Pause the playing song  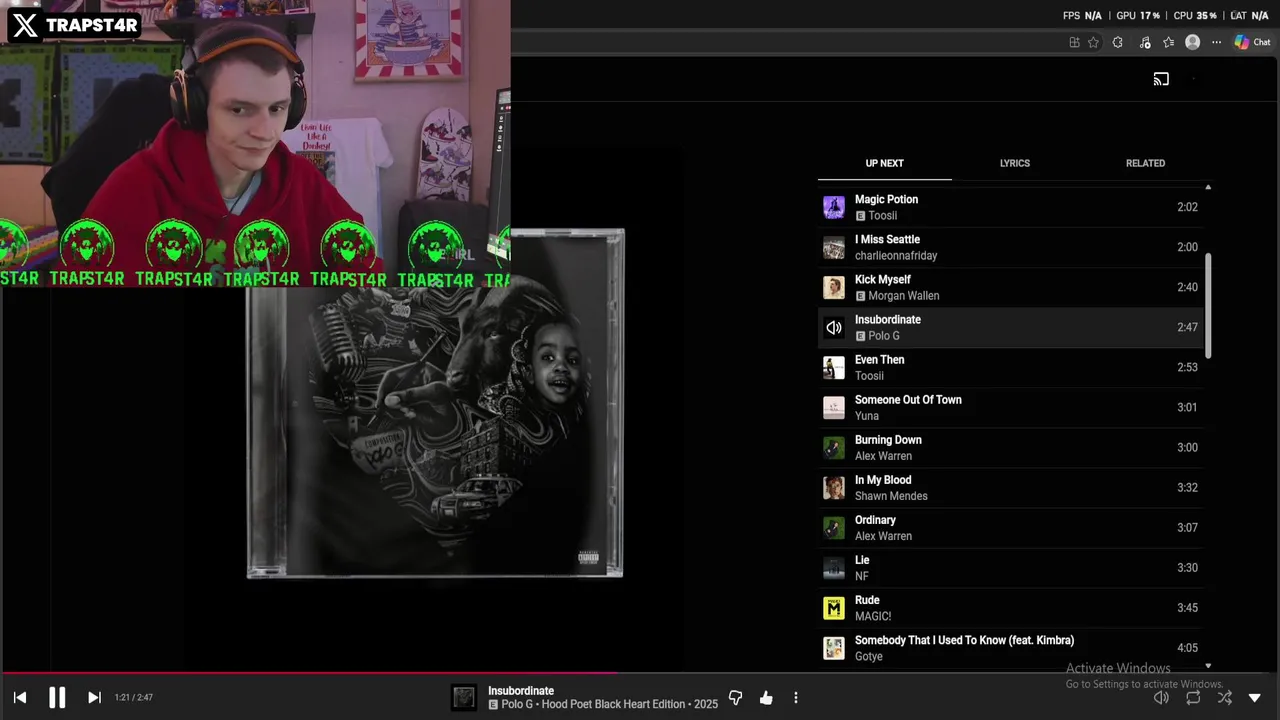click(57, 697)
